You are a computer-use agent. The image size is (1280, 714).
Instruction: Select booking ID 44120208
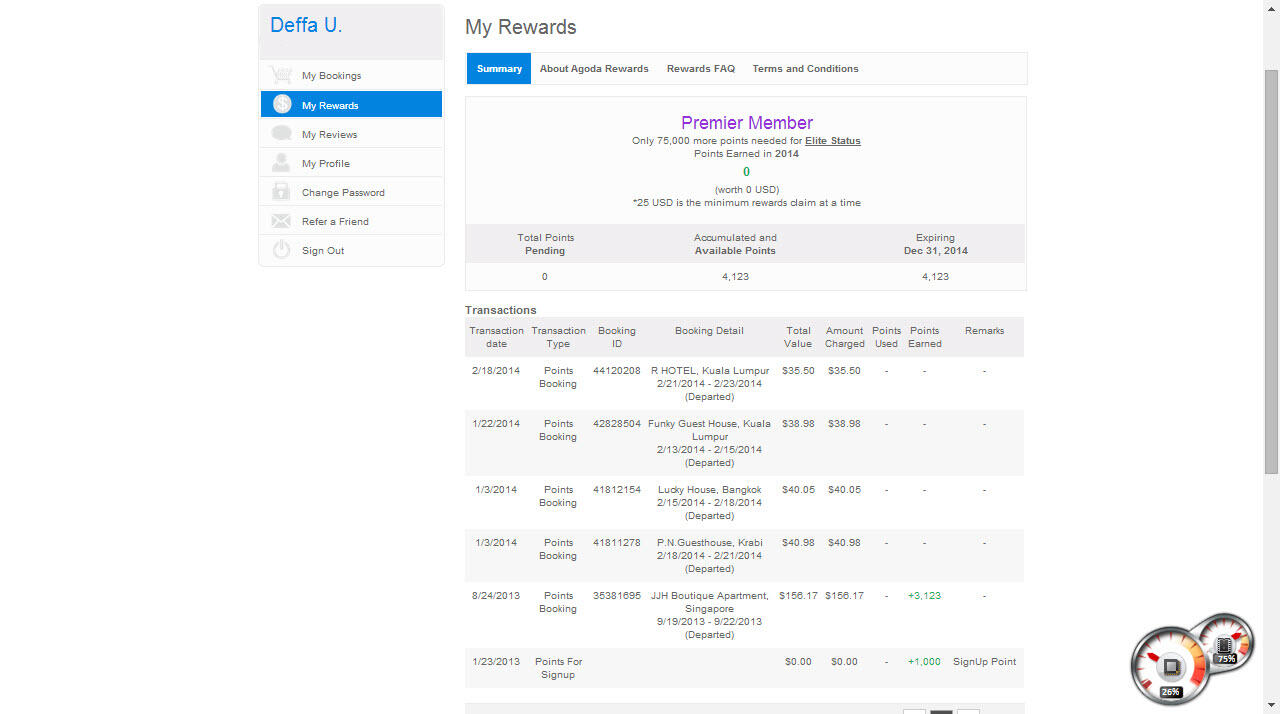pyautogui.click(x=617, y=370)
